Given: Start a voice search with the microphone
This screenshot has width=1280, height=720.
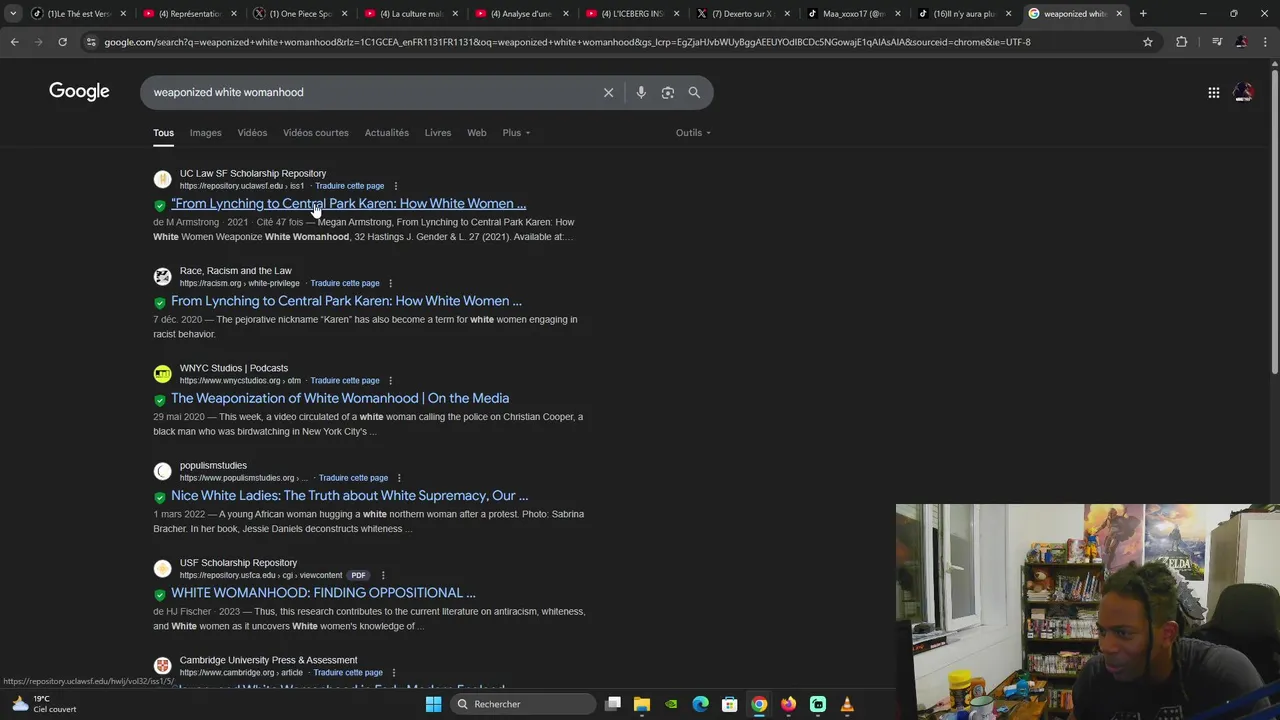Looking at the screenshot, I should click(x=641, y=92).
